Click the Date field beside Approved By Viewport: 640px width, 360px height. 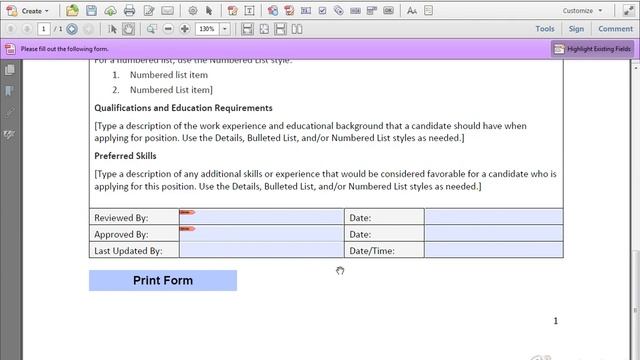click(494, 233)
